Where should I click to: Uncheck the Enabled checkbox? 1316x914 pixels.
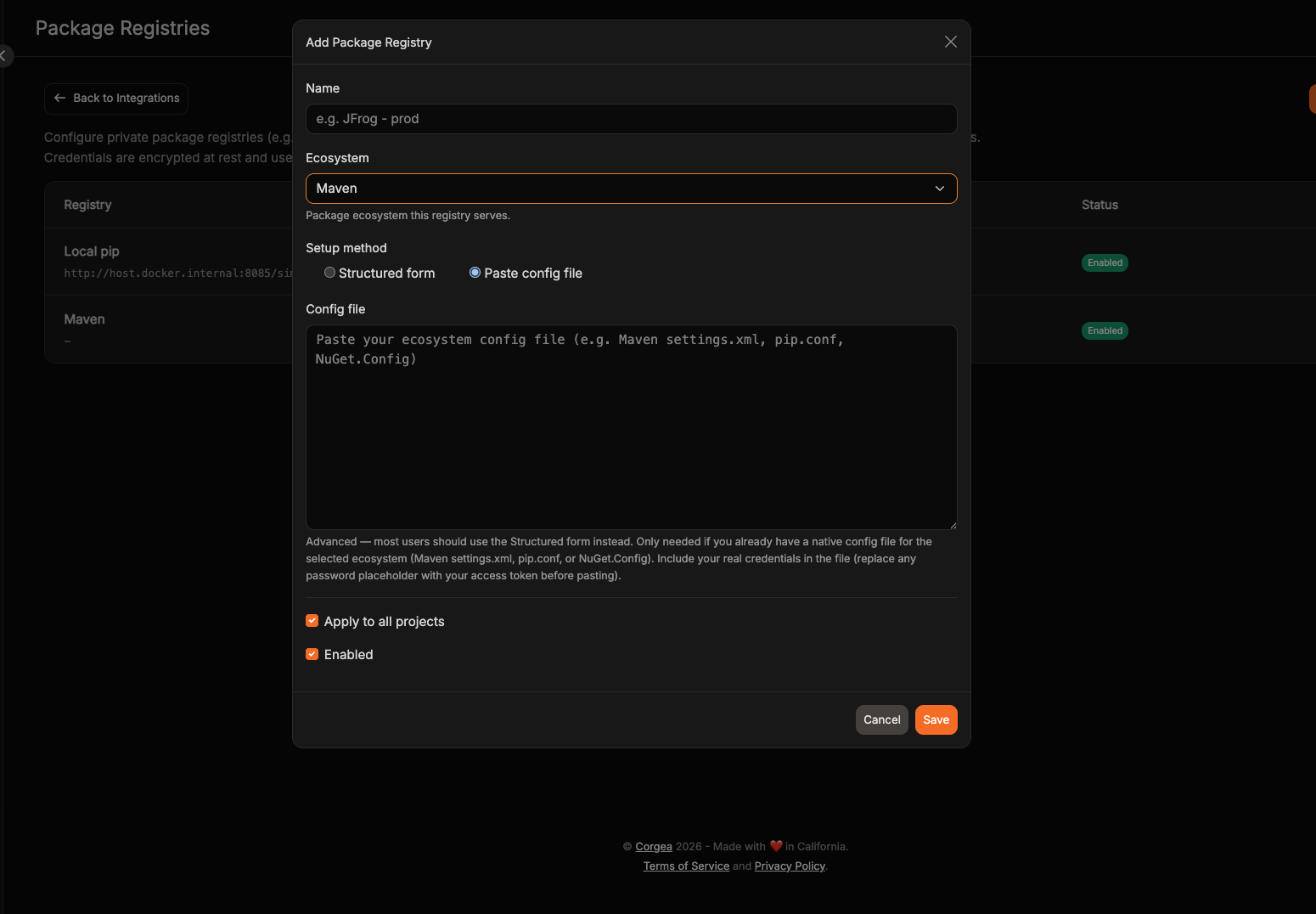(x=312, y=654)
